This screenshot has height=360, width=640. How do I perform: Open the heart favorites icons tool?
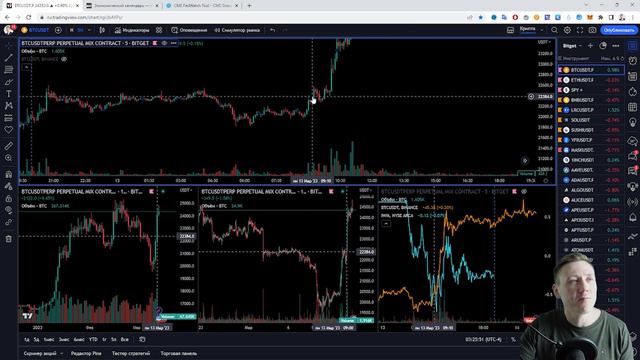(9, 130)
